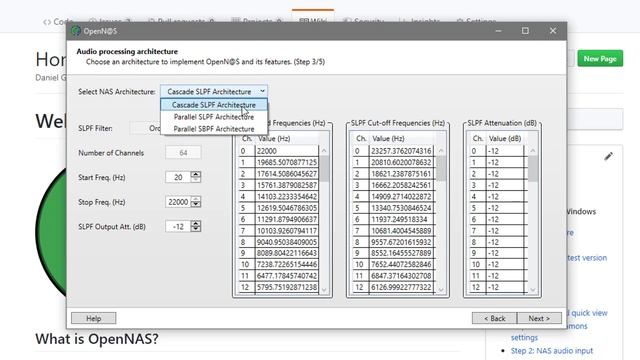Click the Number of Channels field

pyautogui.click(x=183, y=153)
